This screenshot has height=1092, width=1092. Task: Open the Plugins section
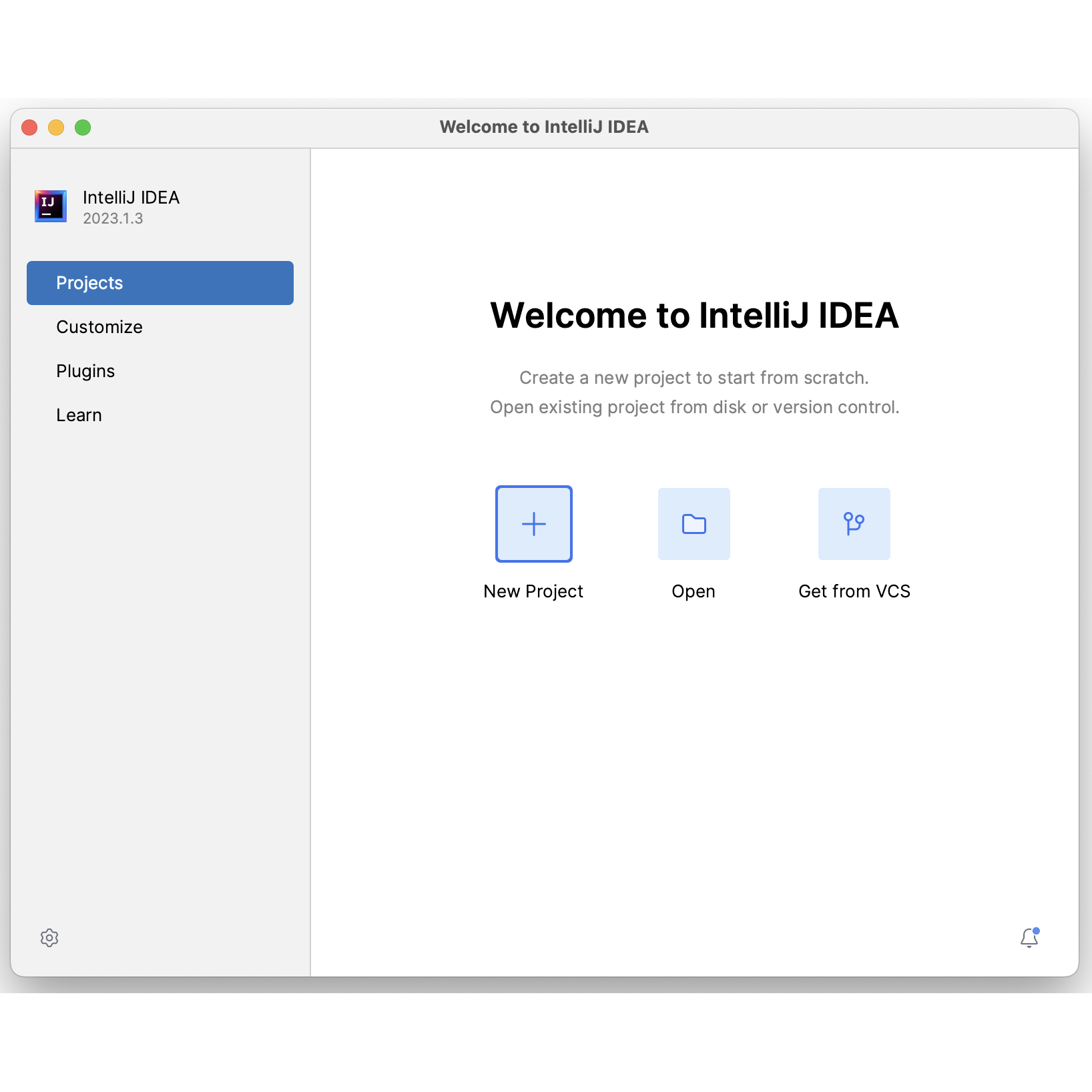click(x=85, y=371)
